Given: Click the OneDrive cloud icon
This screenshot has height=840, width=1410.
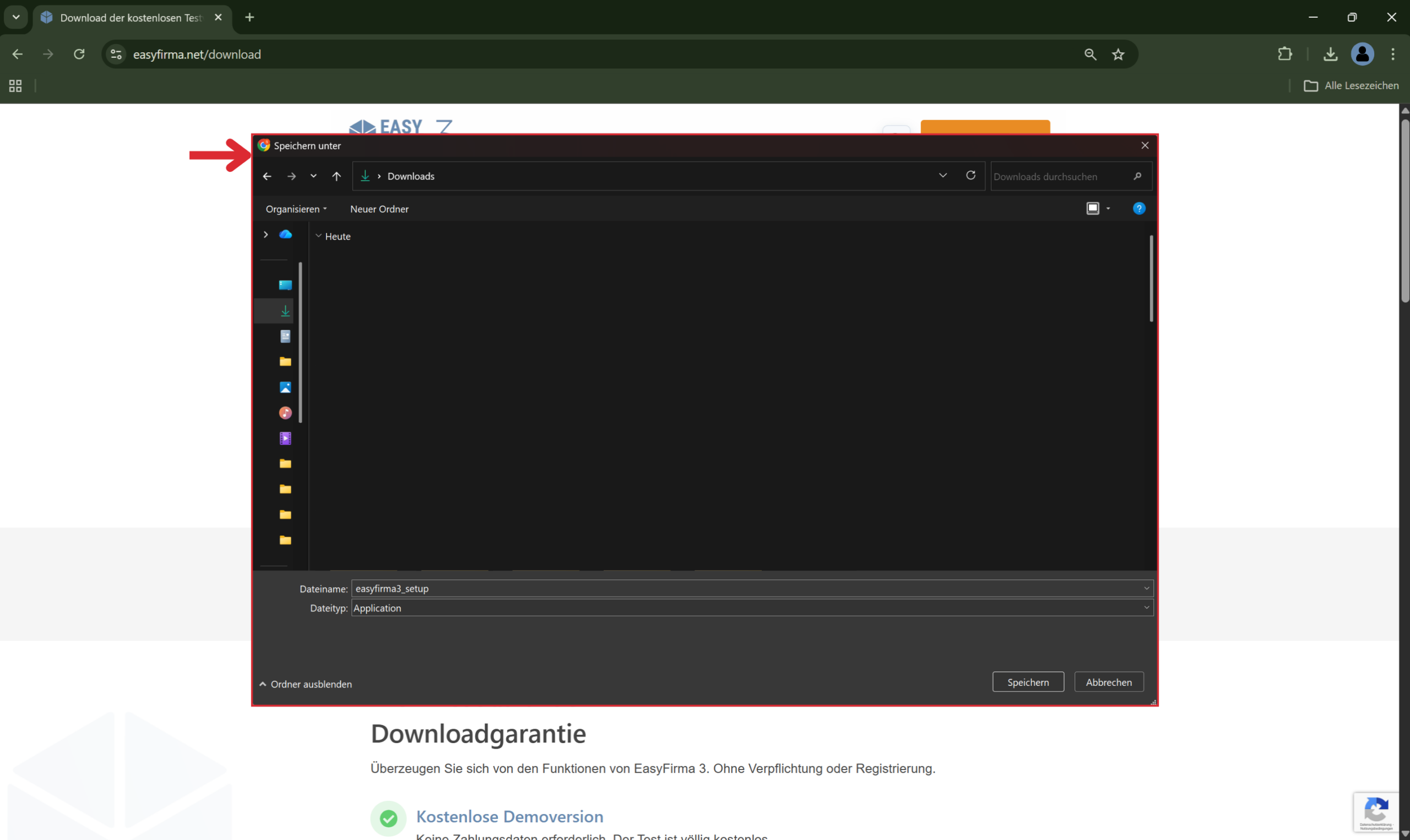Looking at the screenshot, I should pyautogui.click(x=285, y=235).
